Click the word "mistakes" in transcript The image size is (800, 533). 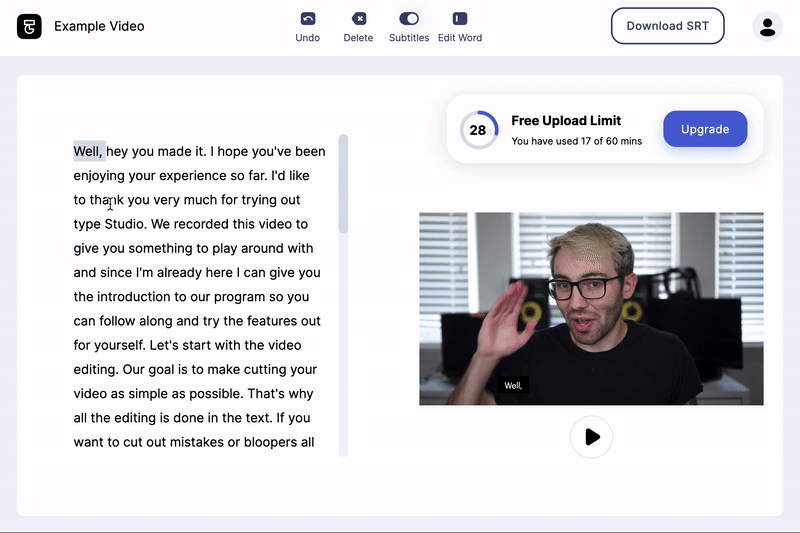(x=197, y=442)
